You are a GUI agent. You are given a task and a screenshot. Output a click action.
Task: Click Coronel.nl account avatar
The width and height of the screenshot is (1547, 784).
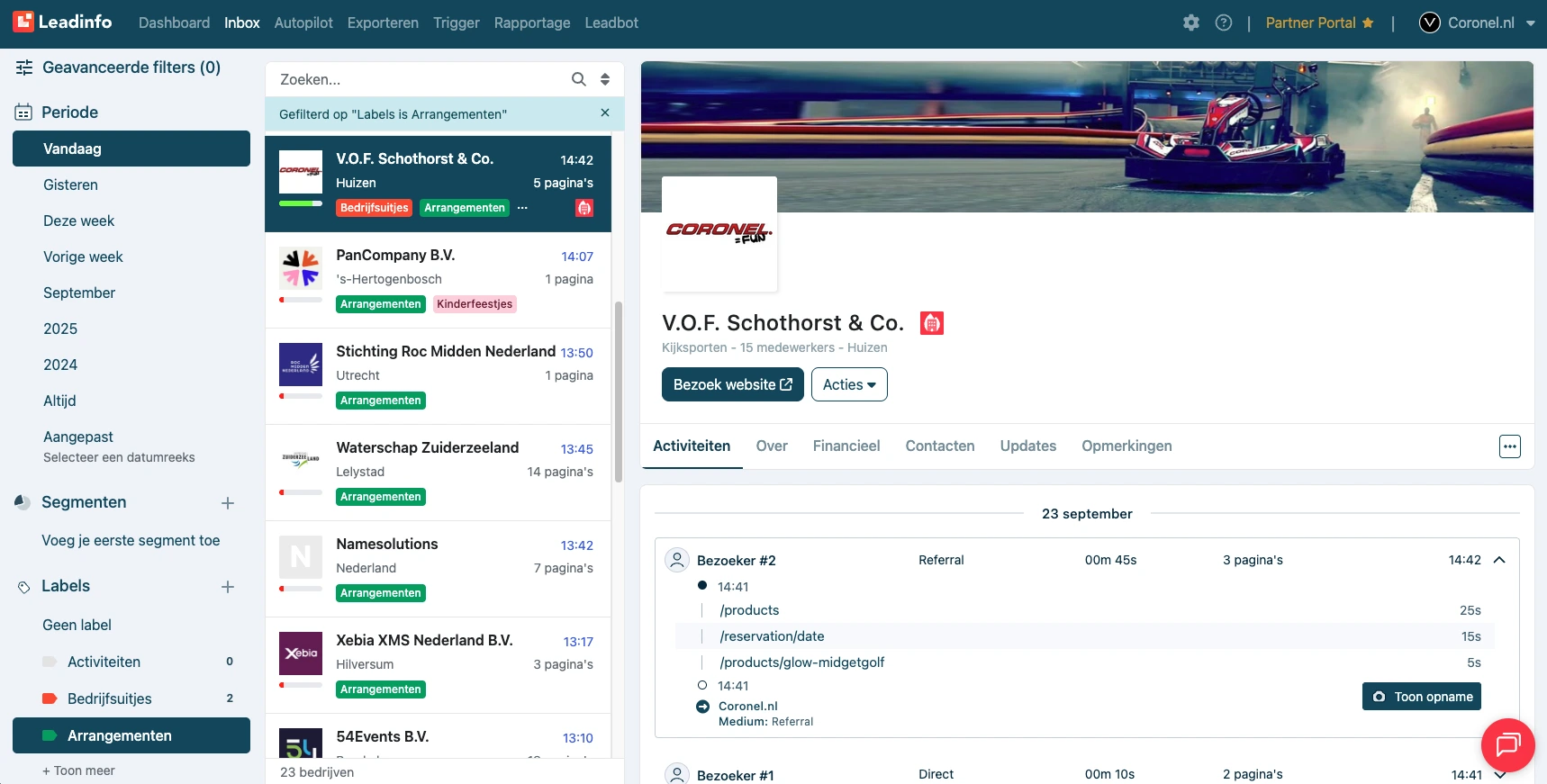point(1430,23)
